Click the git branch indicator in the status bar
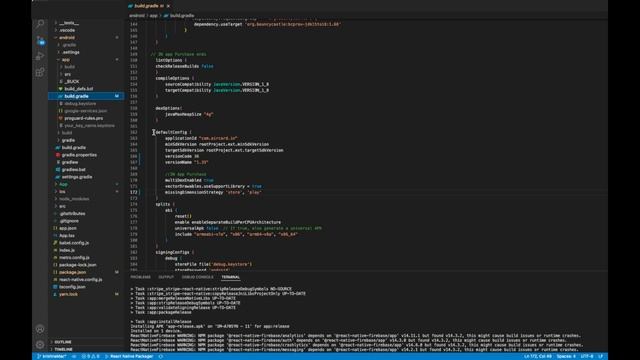 click(52, 356)
